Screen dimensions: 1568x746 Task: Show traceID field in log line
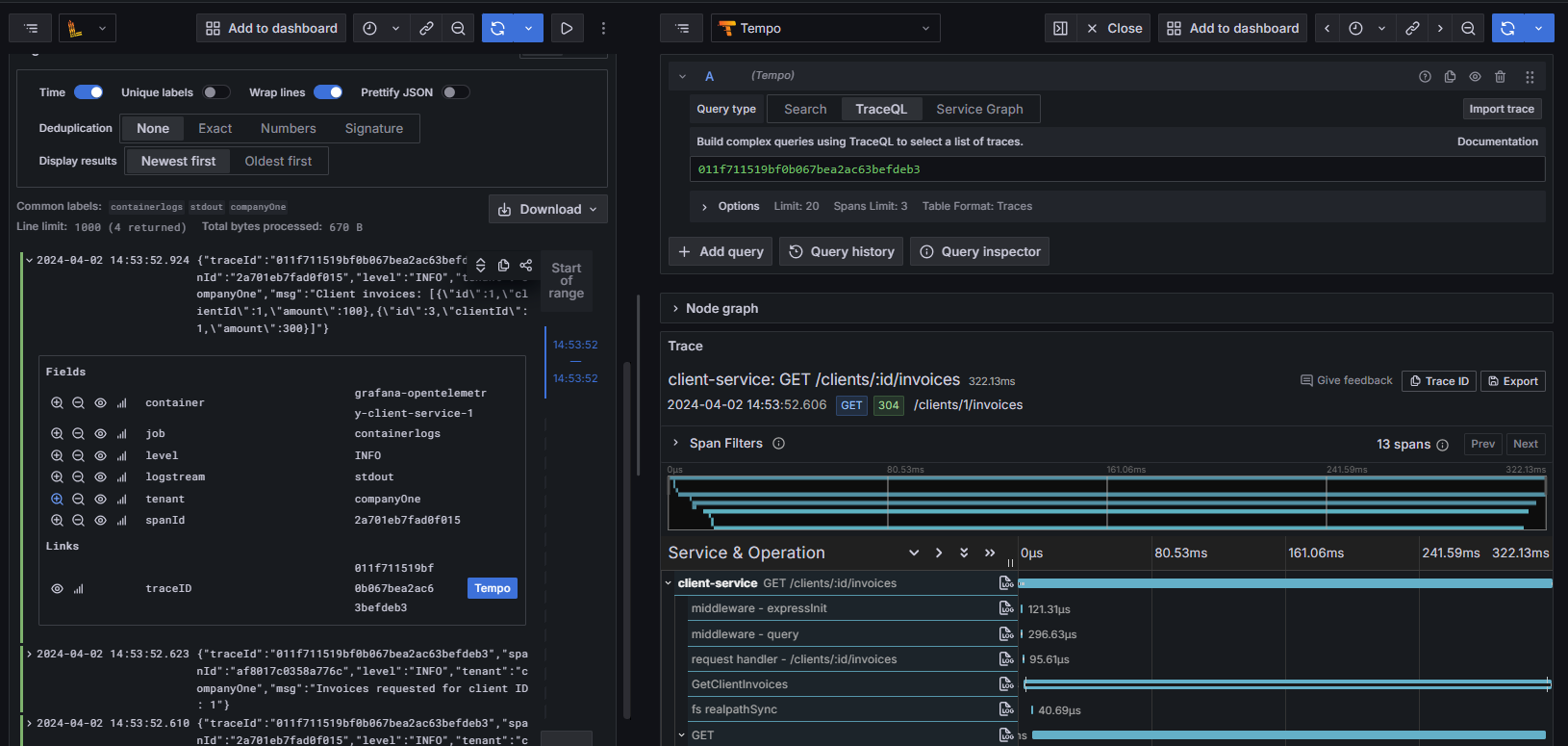pyautogui.click(x=57, y=588)
